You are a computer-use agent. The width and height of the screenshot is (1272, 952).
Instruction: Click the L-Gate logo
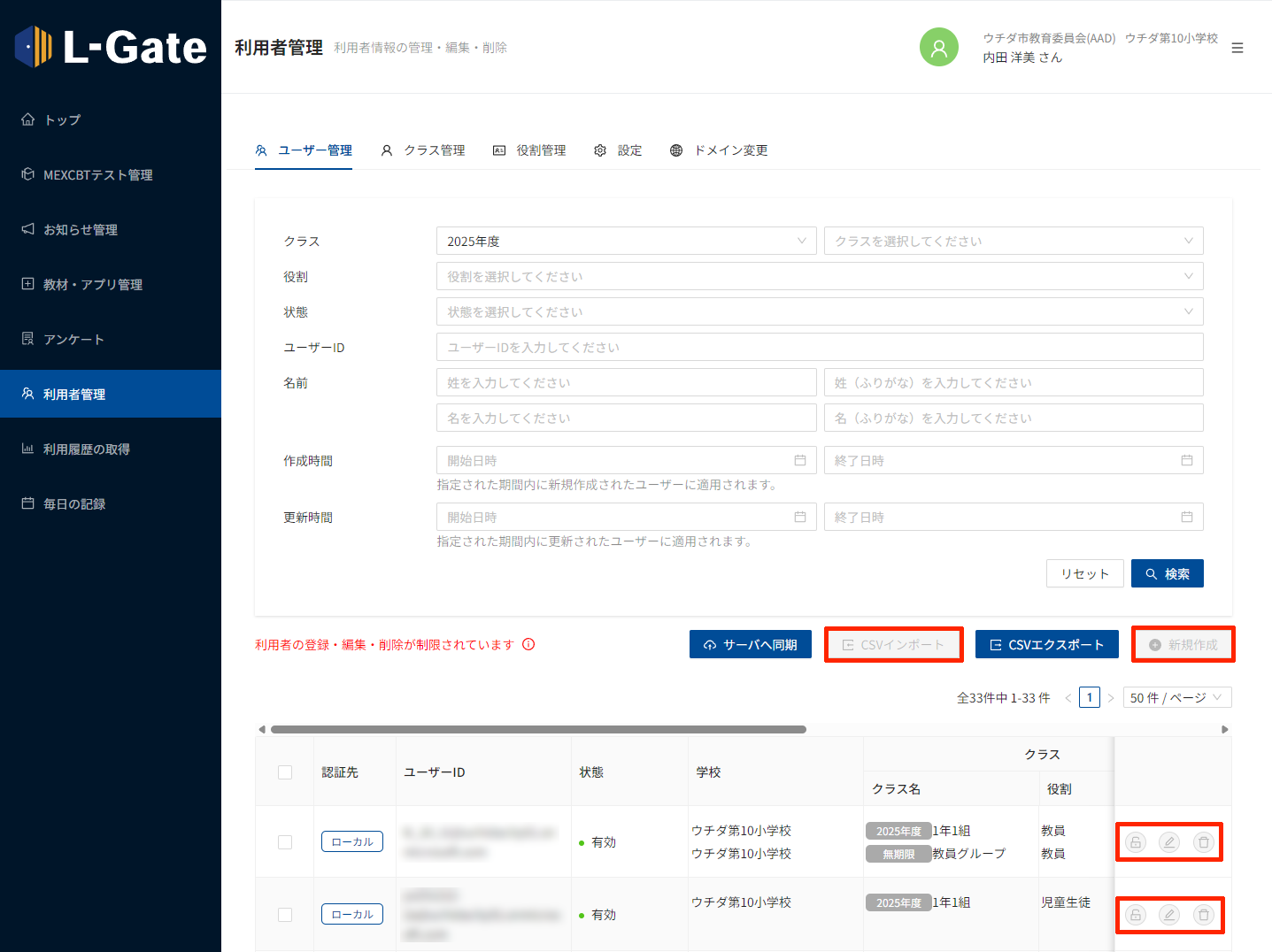click(x=111, y=47)
